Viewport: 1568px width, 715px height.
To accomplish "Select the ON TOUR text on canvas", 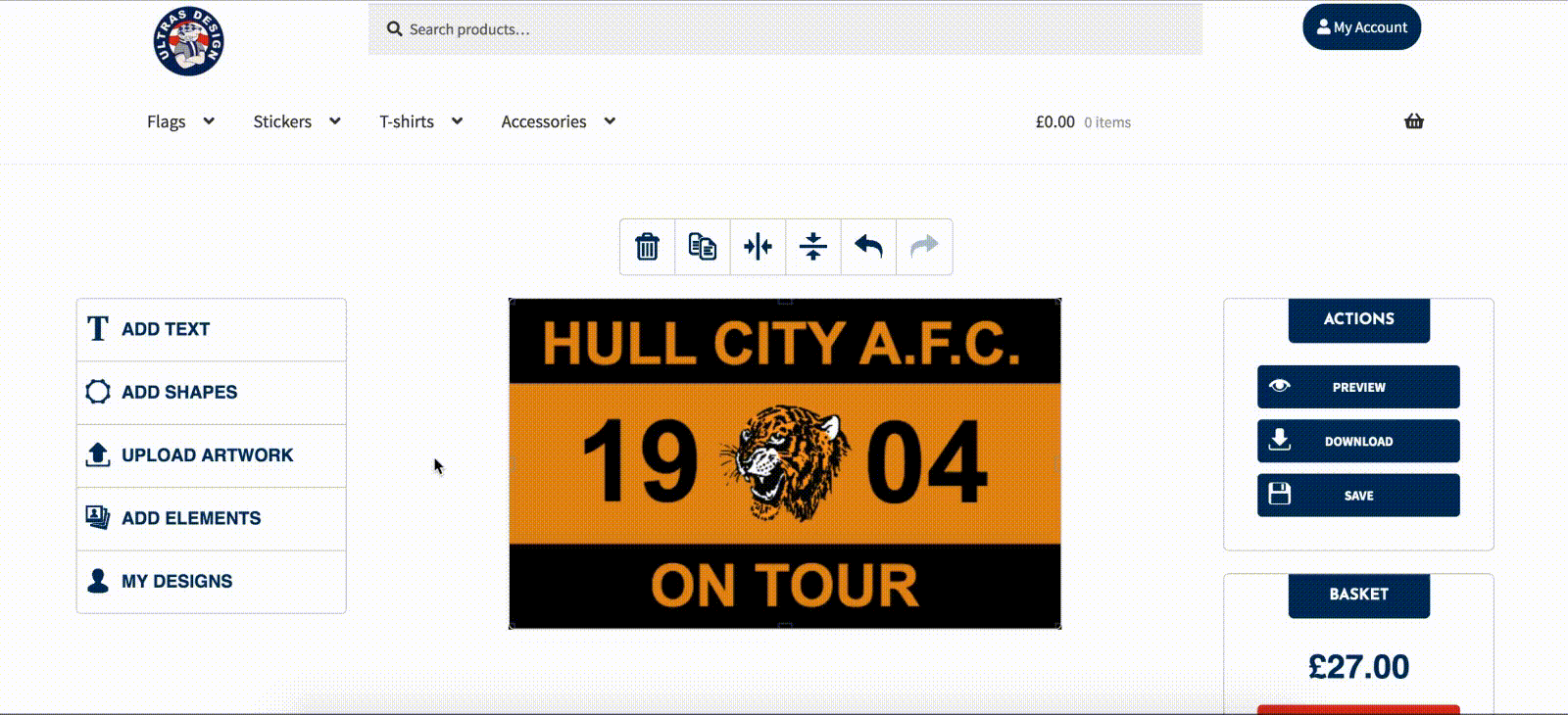I will pos(784,586).
